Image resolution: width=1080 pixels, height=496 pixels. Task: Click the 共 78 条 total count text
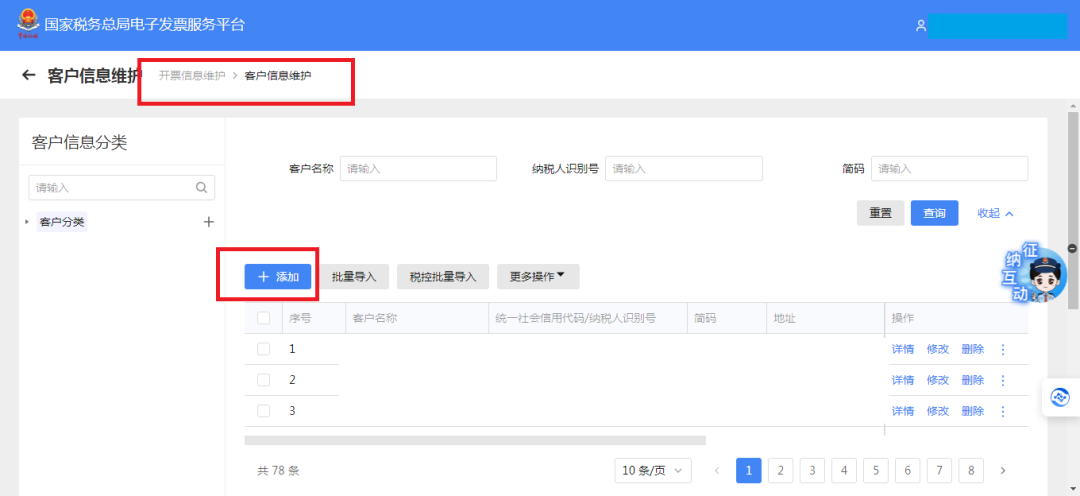click(x=278, y=471)
